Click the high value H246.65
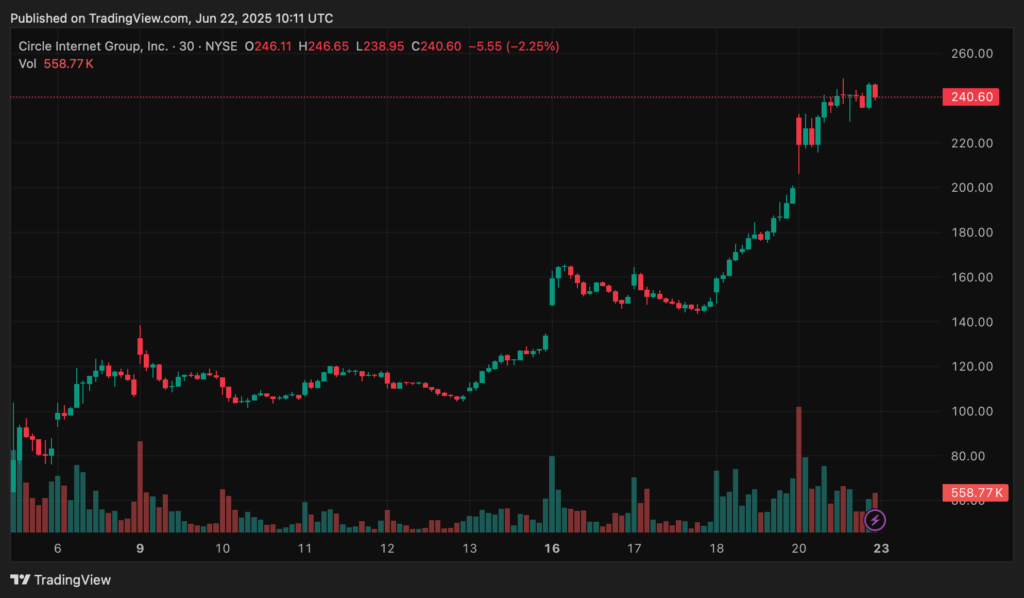This screenshot has width=1024, height=598. pos(323,46)
